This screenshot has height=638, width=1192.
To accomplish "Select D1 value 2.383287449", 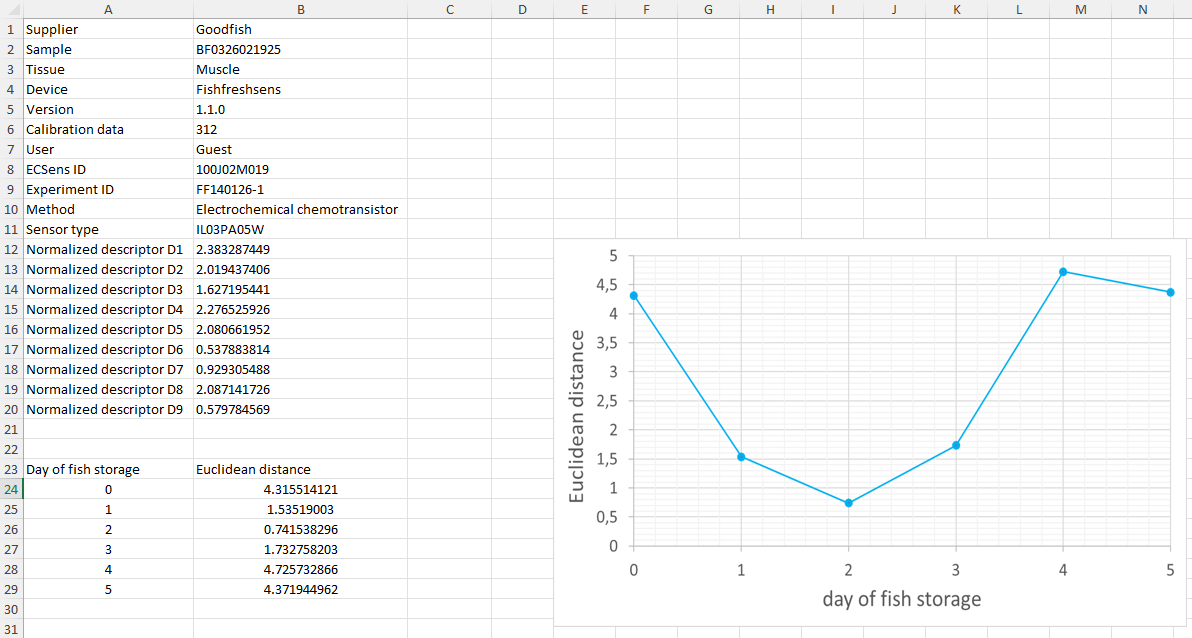I will (300, 249).
